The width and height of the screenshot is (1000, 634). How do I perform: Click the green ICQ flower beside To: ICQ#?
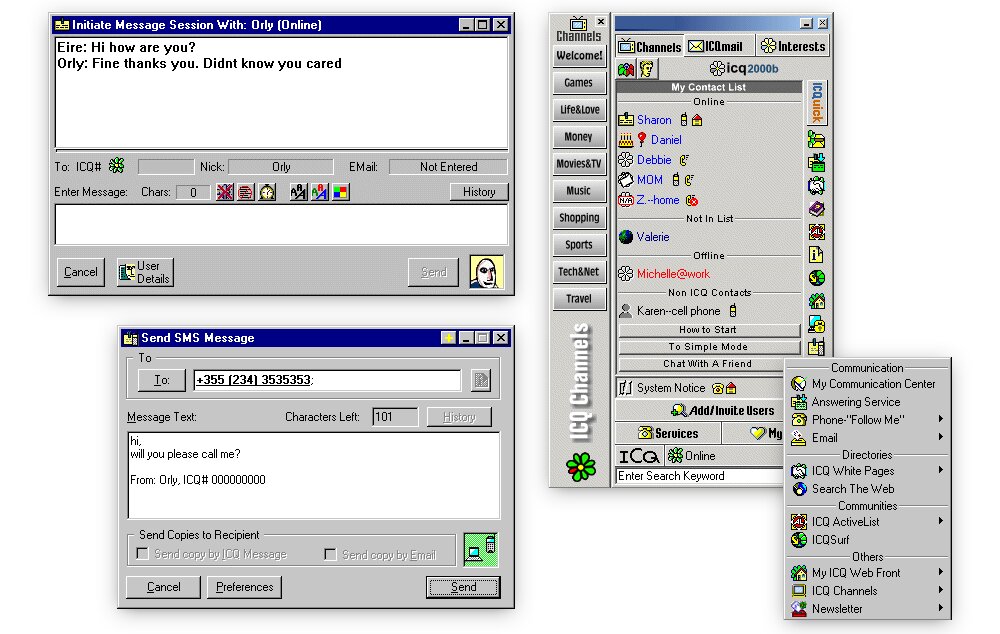pos(117,166)
